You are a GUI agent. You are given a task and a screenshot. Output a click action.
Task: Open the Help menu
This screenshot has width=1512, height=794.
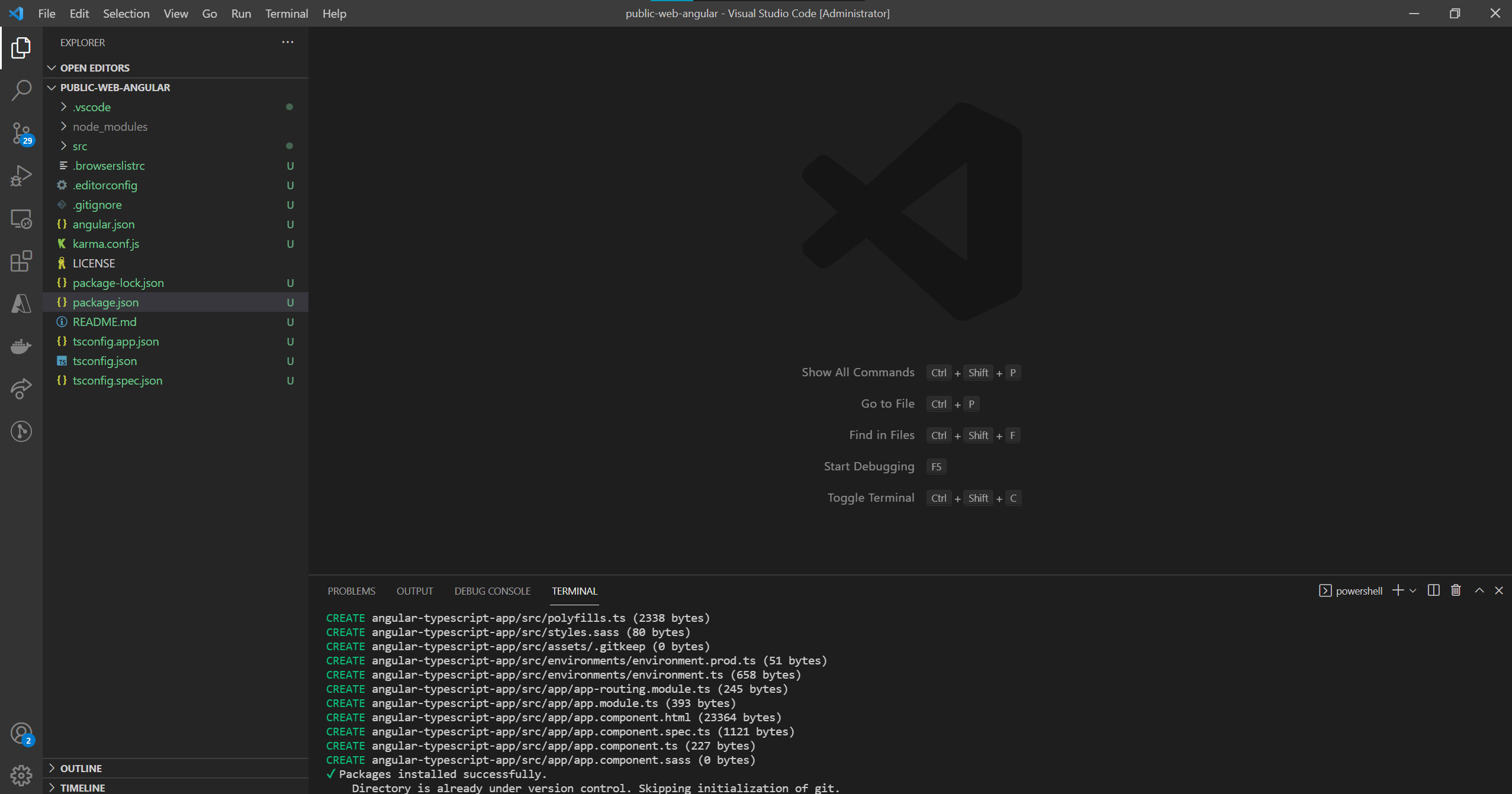(334, 13)
